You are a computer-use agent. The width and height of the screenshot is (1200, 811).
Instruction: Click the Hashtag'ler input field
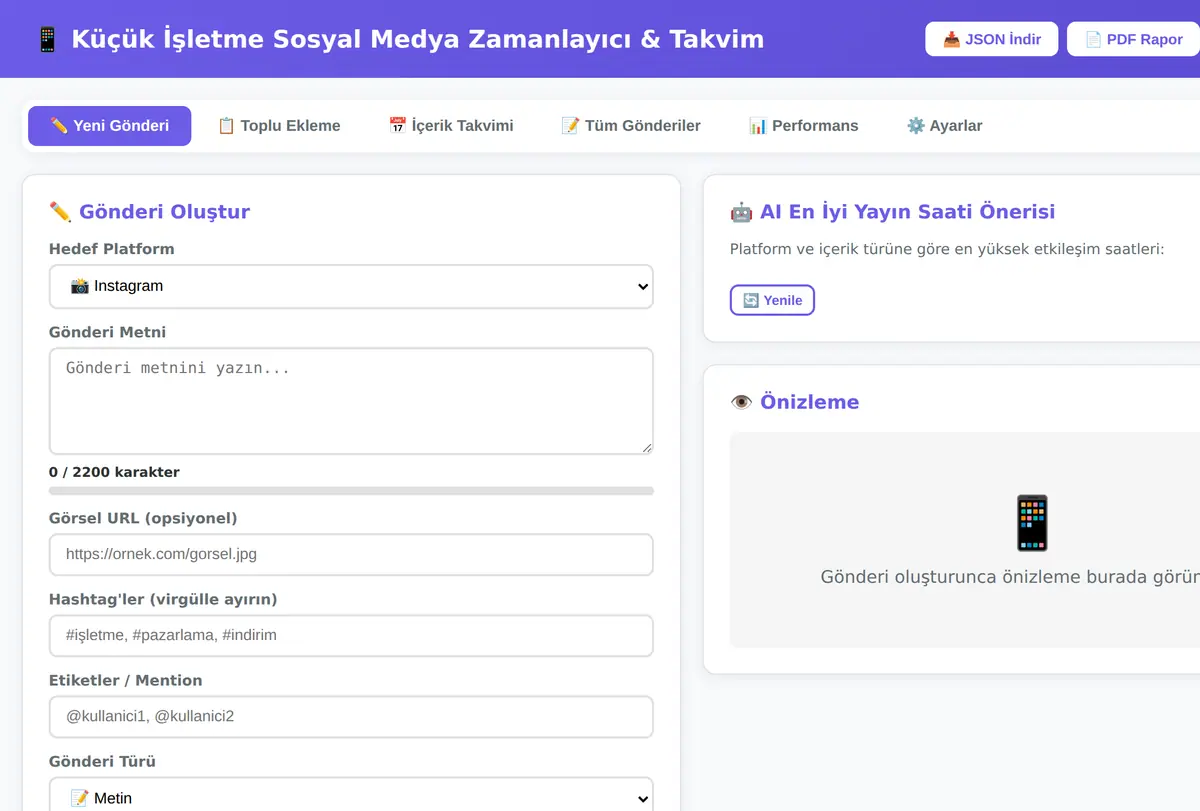point(351,635)
